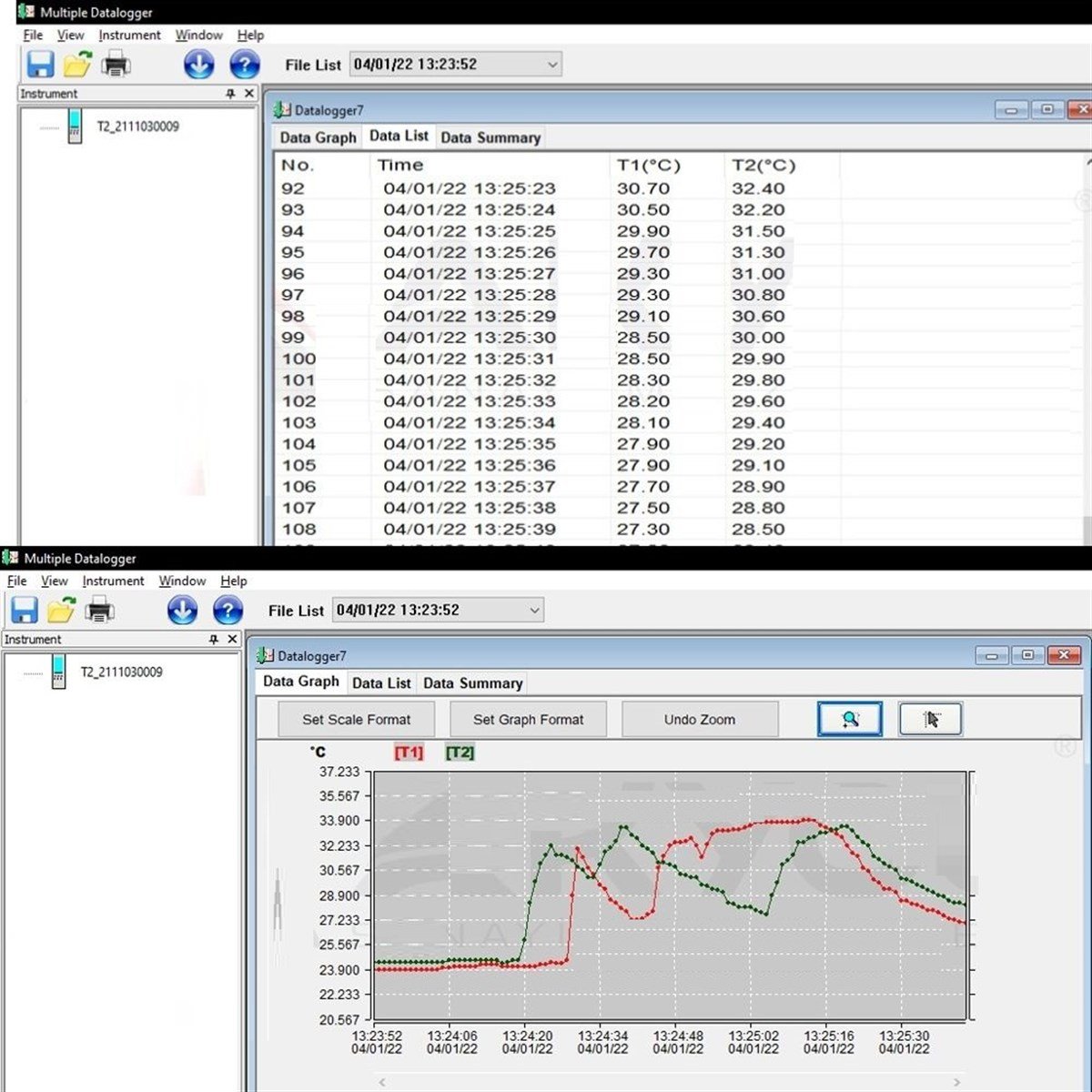Select the row numbered 92 in the data list
The image size is (1092, 1092).
[557, 188]
